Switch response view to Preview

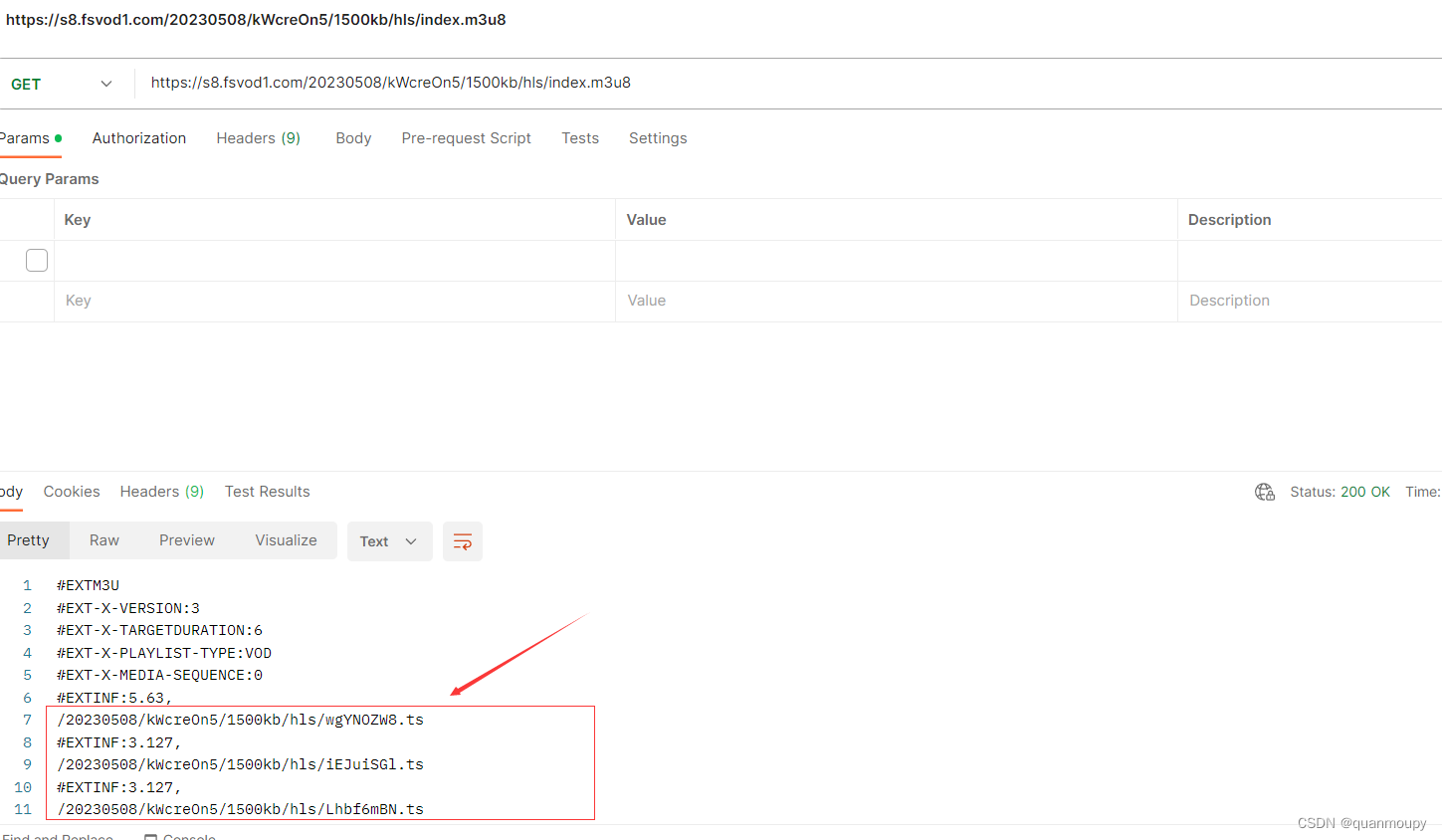click(187, 540)
